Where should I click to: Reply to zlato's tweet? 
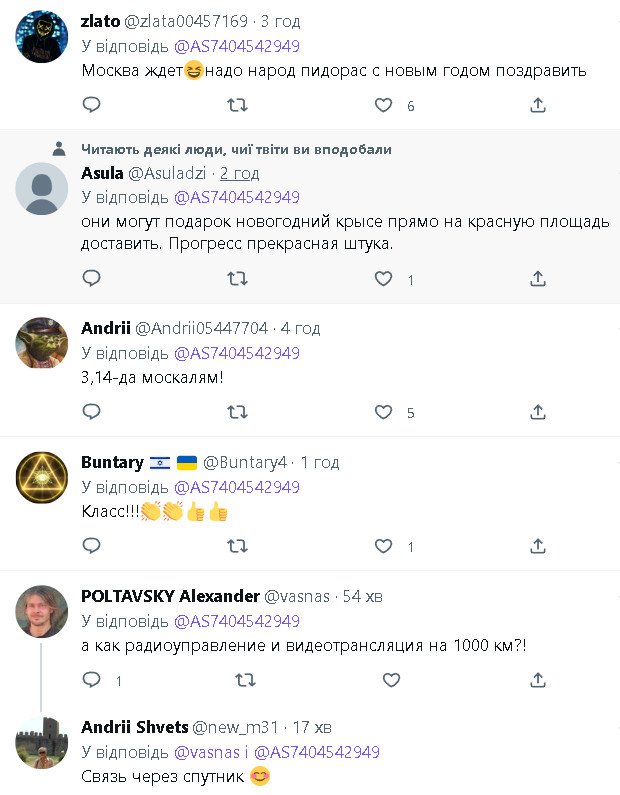point(91,105)
